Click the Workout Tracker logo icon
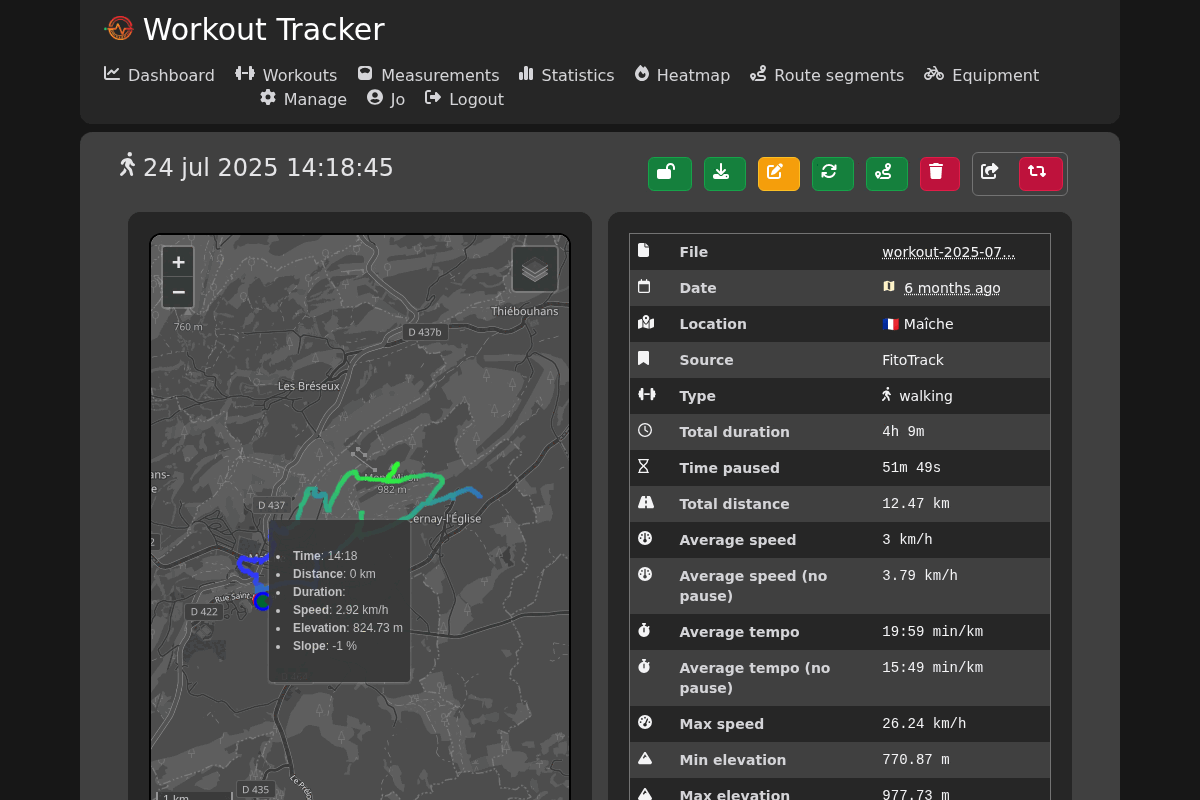Screen dimensions: 1200x800 tap(119, 29)
